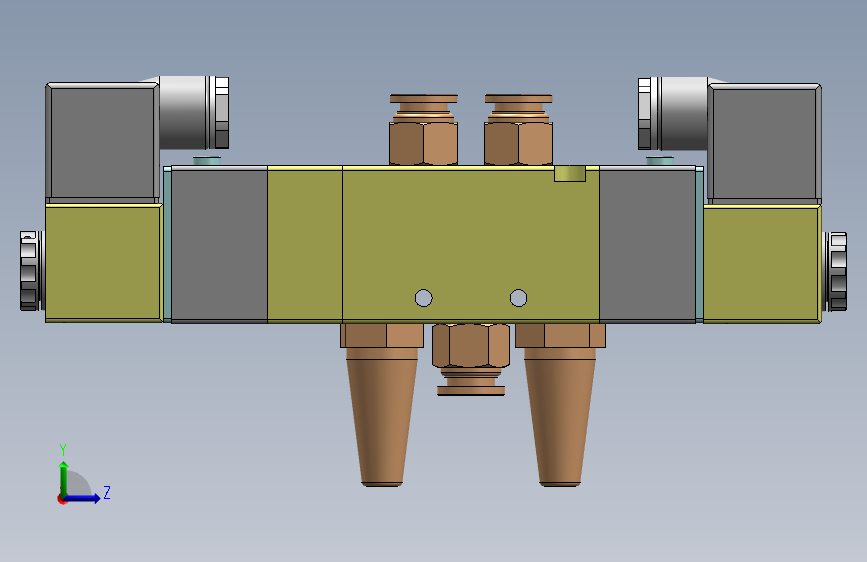
Task: Select the right gray pilot body section
Action: (647, 244)
